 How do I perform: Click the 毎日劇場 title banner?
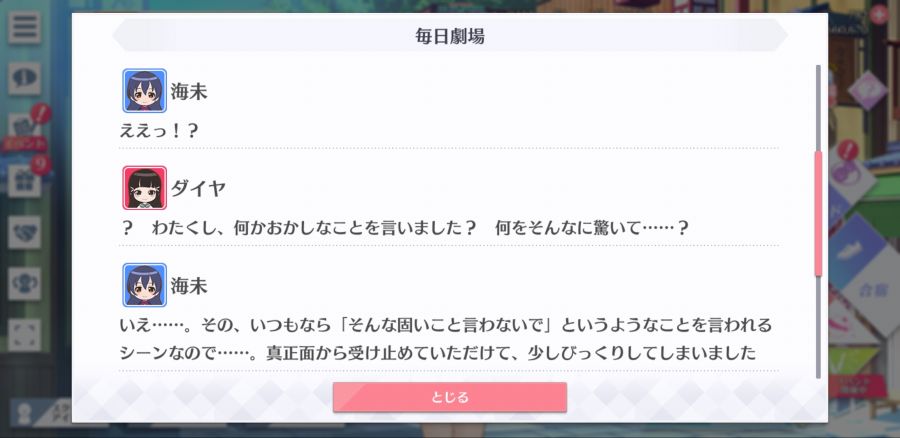point(450,36)
